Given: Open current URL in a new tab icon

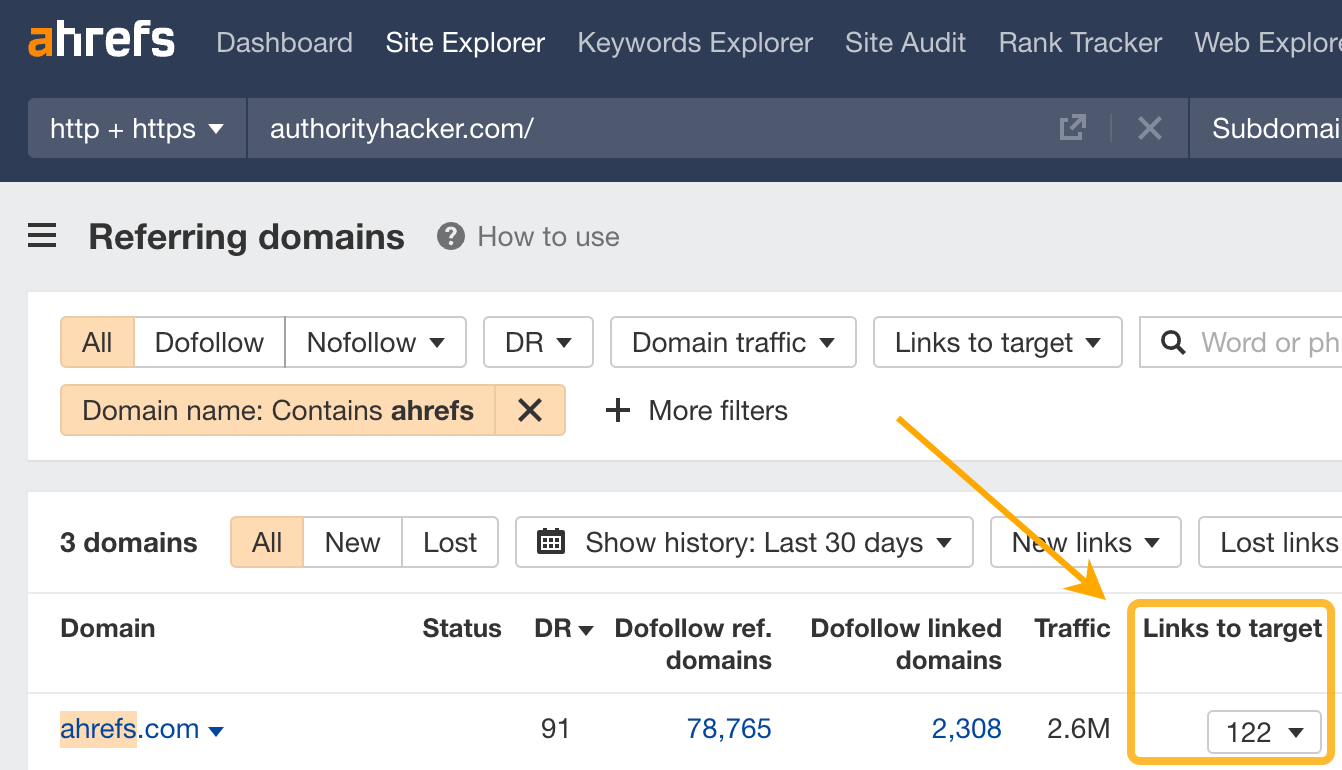Looking at the screenshot, I should (x=1071, y=128).
